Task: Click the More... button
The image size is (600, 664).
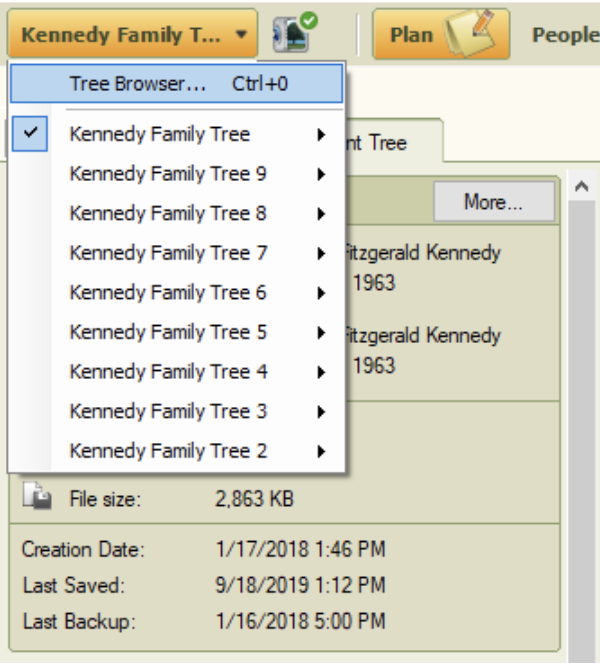Action: (x=494, y=202)
